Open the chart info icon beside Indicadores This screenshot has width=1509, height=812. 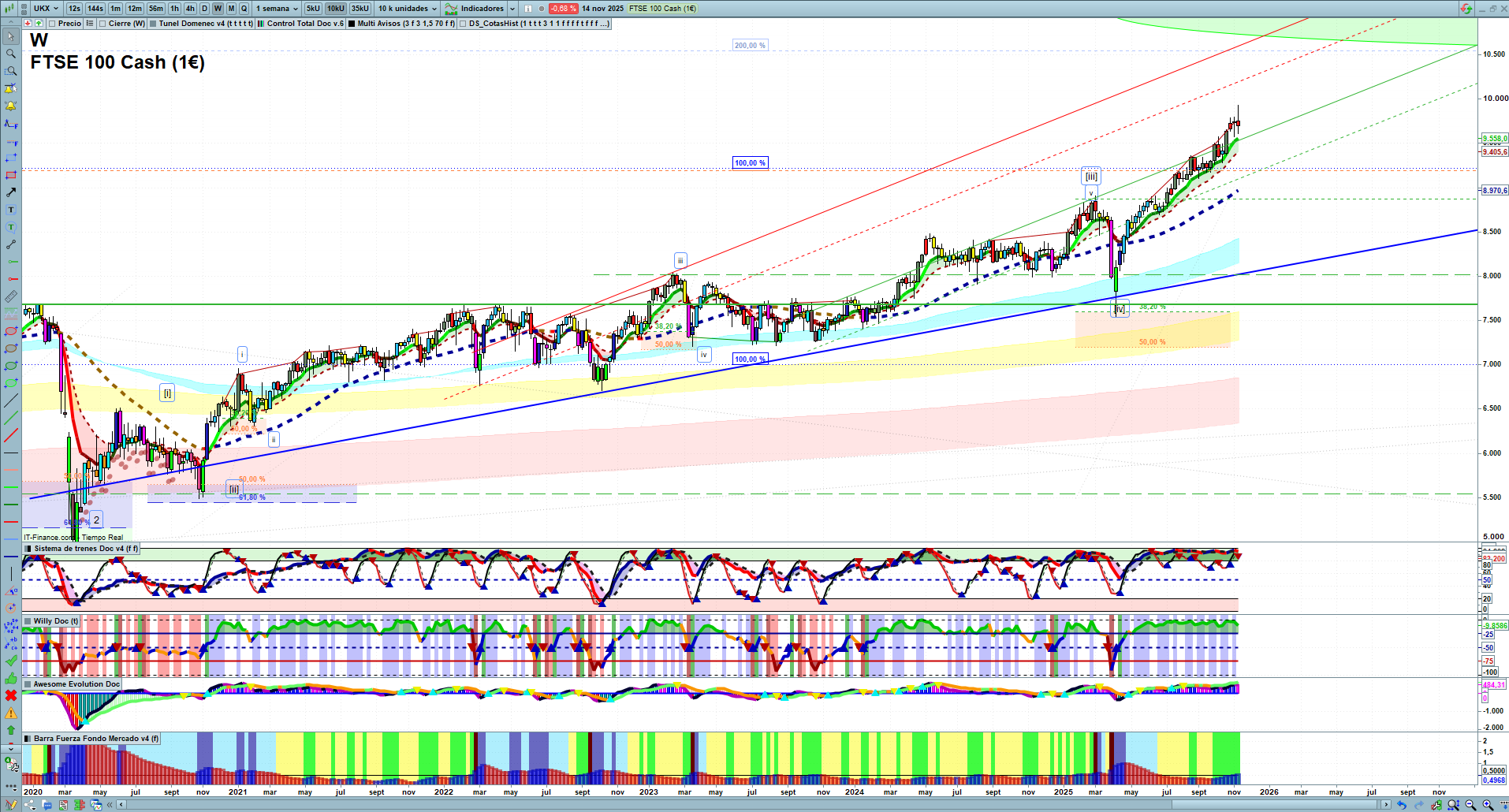528,9
